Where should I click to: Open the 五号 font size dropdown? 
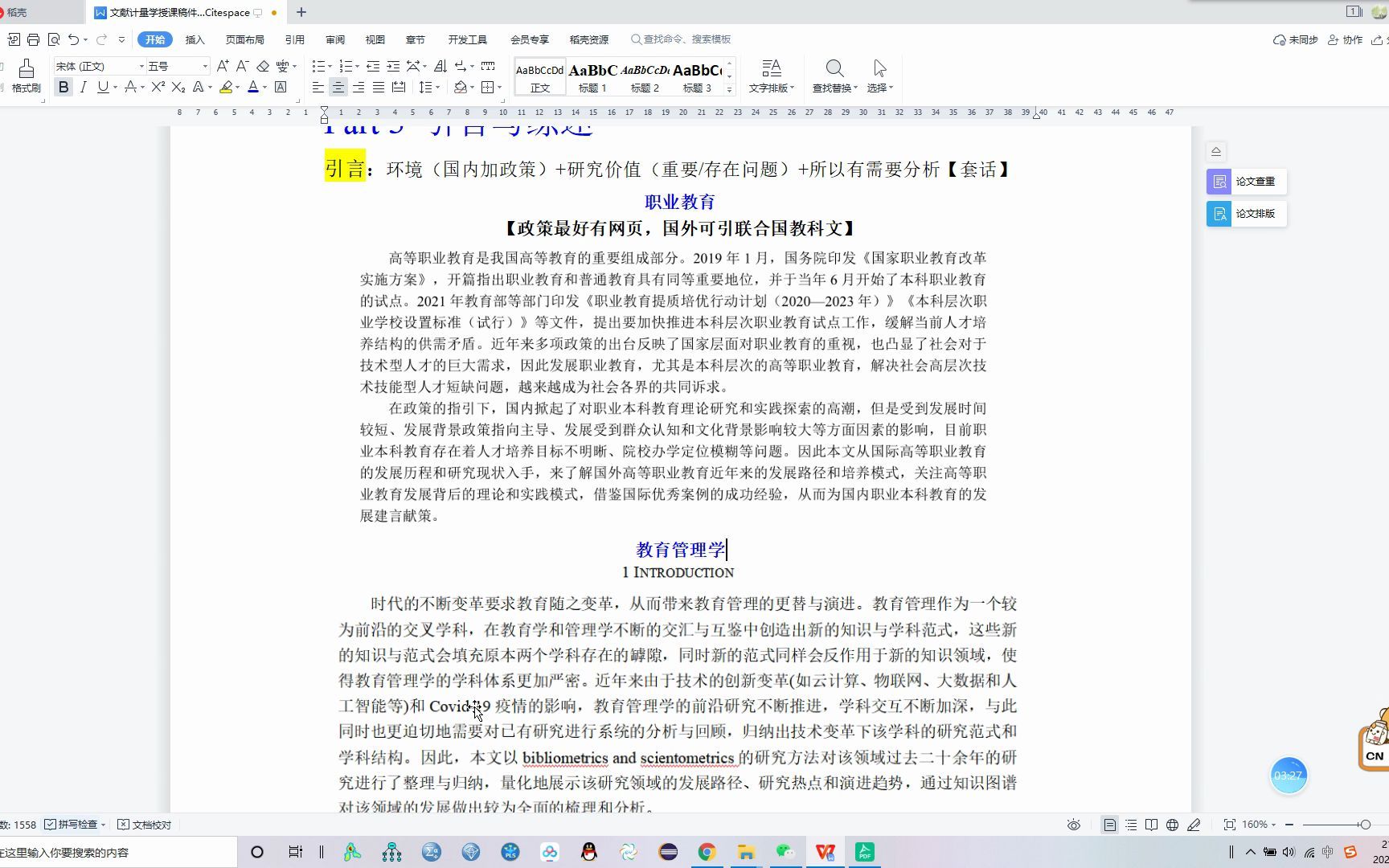point(205,66)
